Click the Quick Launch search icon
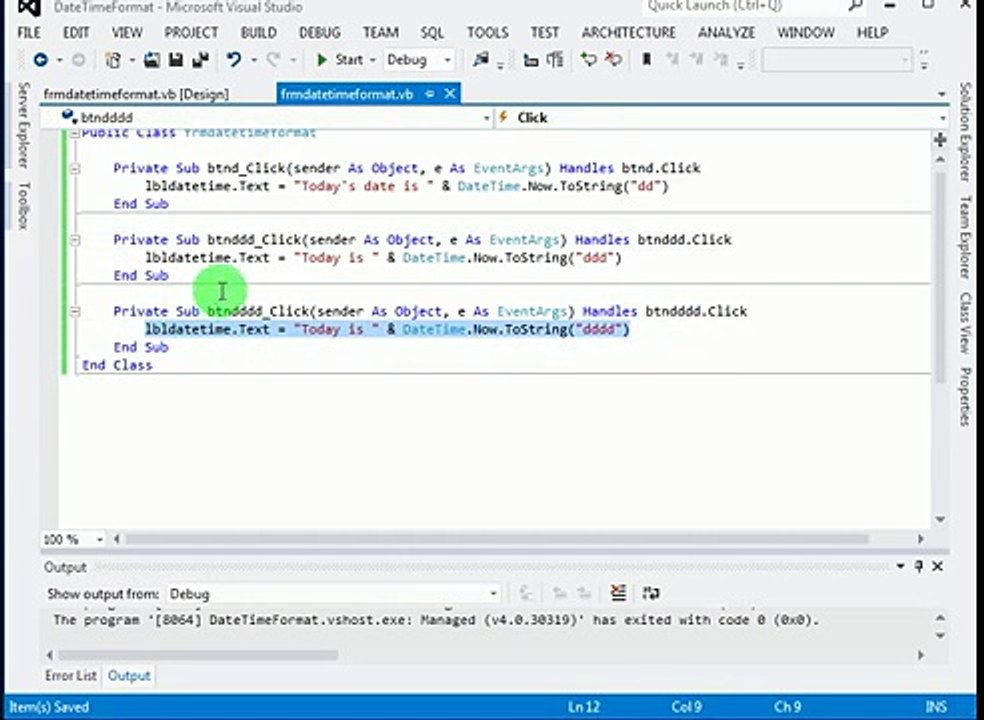Screen dimensions: 984x720 click(x=855, y=6)
